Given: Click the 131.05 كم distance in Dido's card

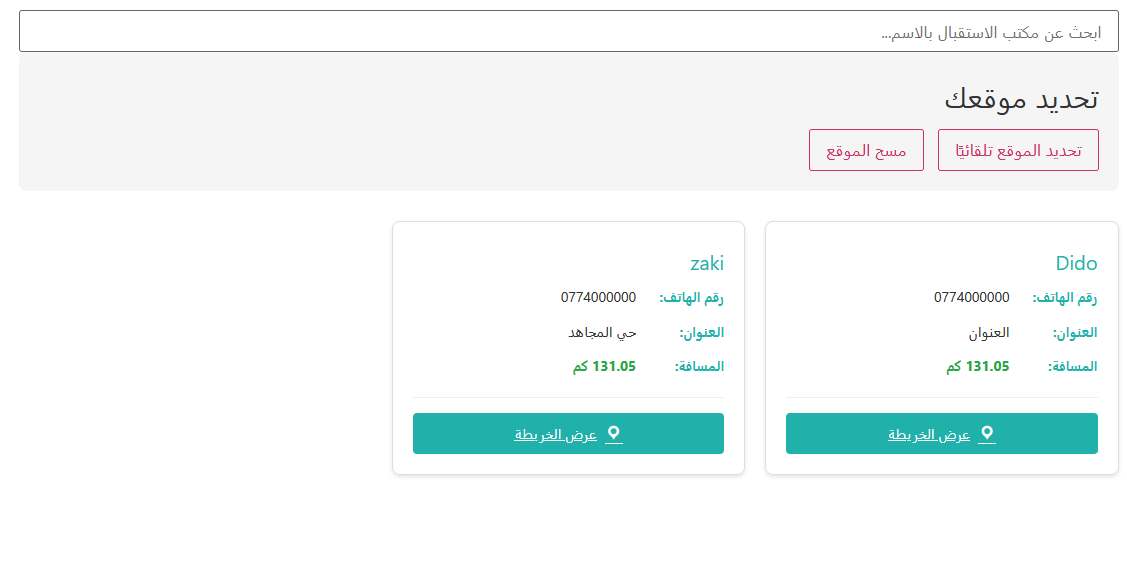Looking at the screenshot, I should [x=977, y=366].
